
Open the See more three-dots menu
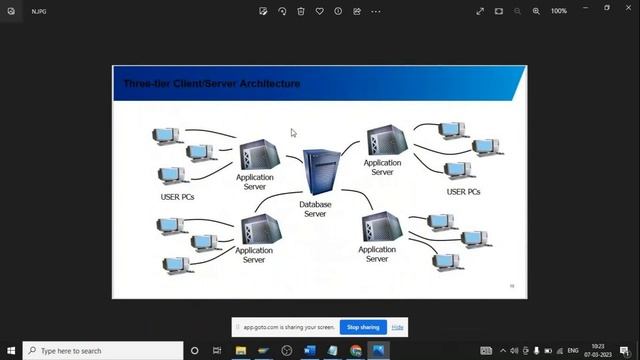pos(376,11)
